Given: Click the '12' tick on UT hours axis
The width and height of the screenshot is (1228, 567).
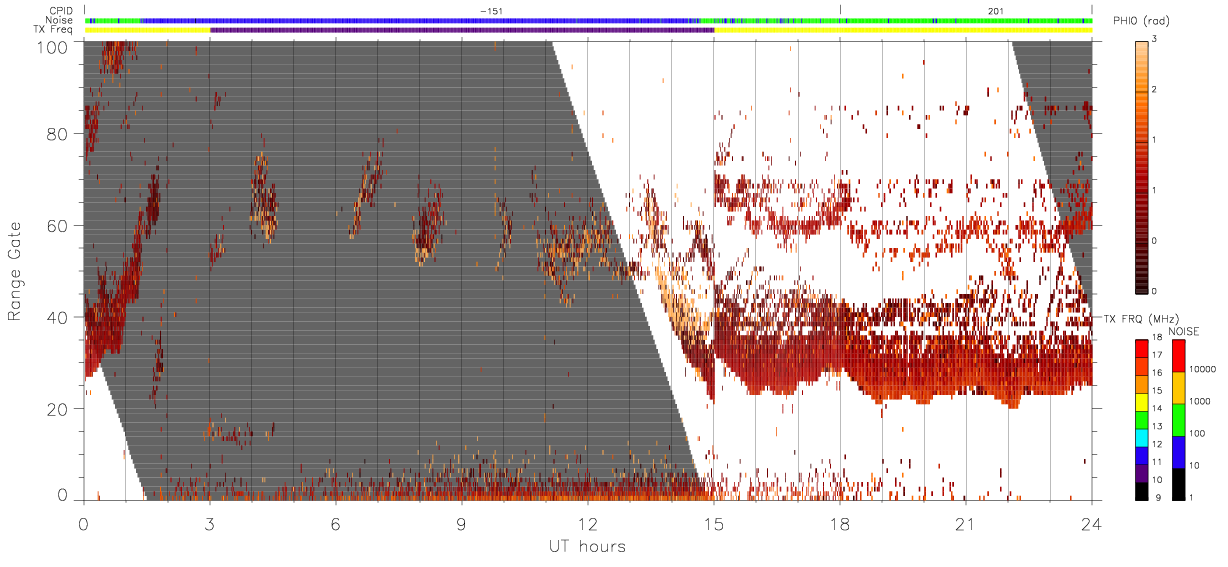Looking at the screenshot, I should 587,524.
